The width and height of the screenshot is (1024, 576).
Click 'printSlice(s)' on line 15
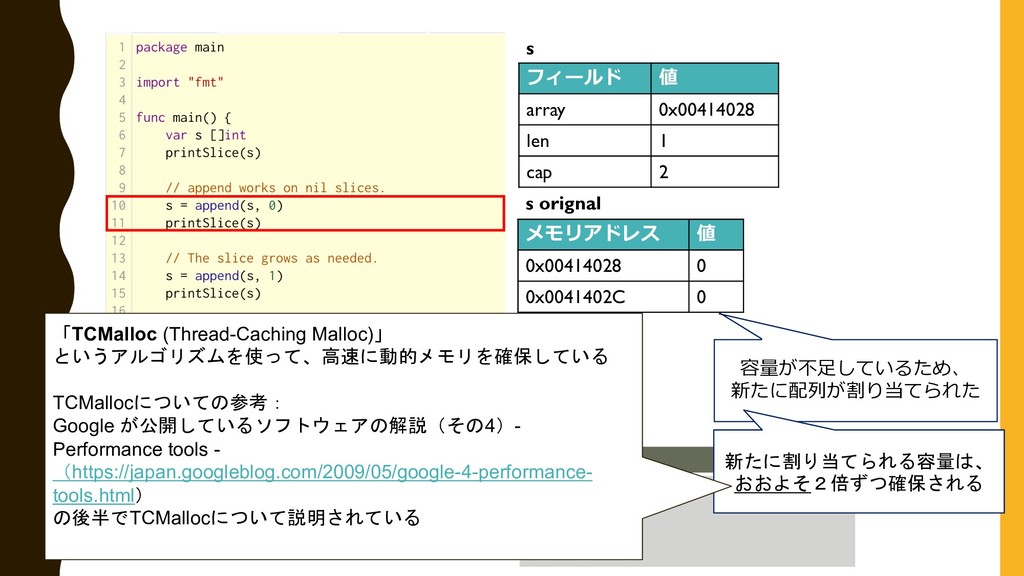[x=213, y=293]
